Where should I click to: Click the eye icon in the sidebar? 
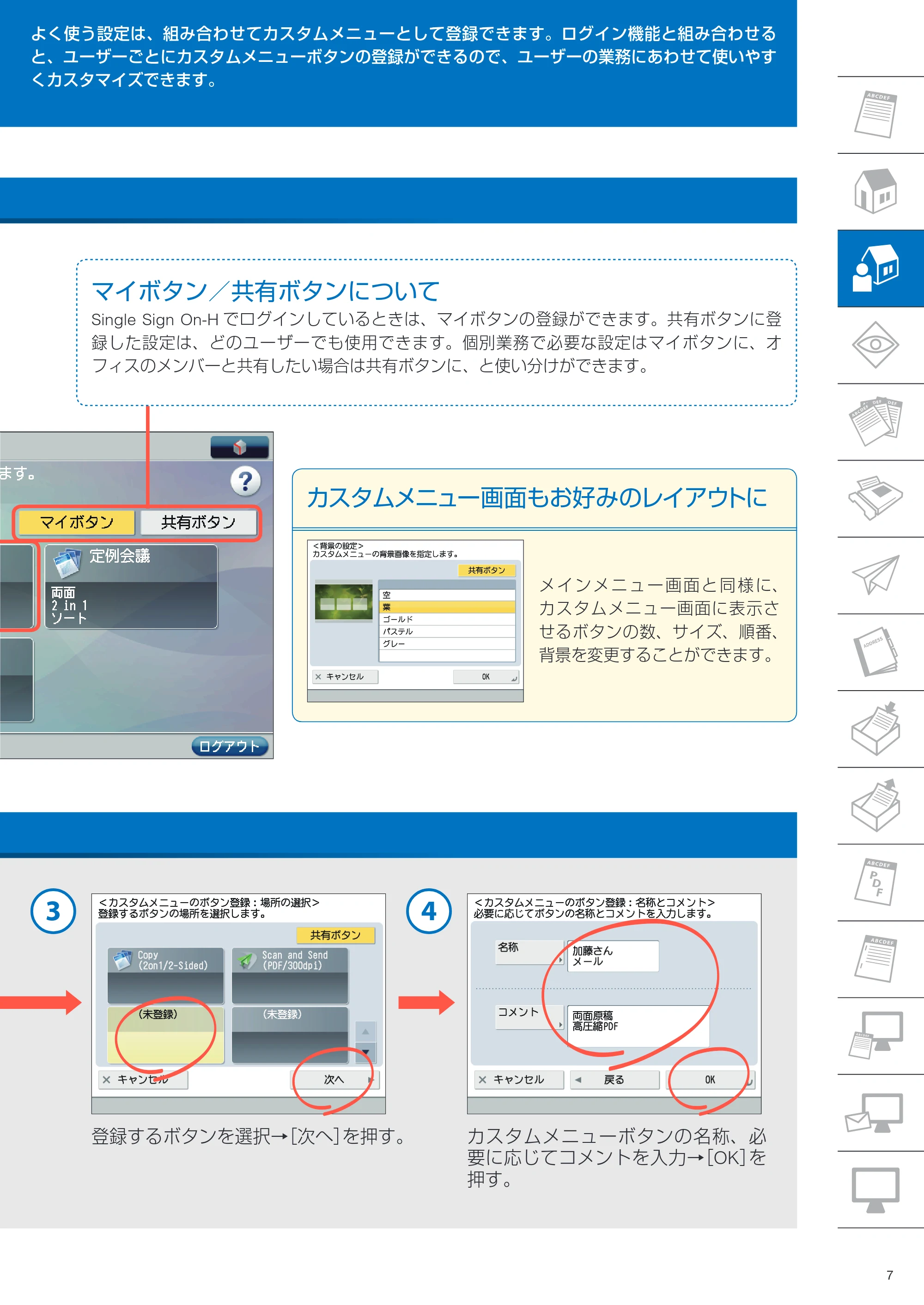coord(875,345)
